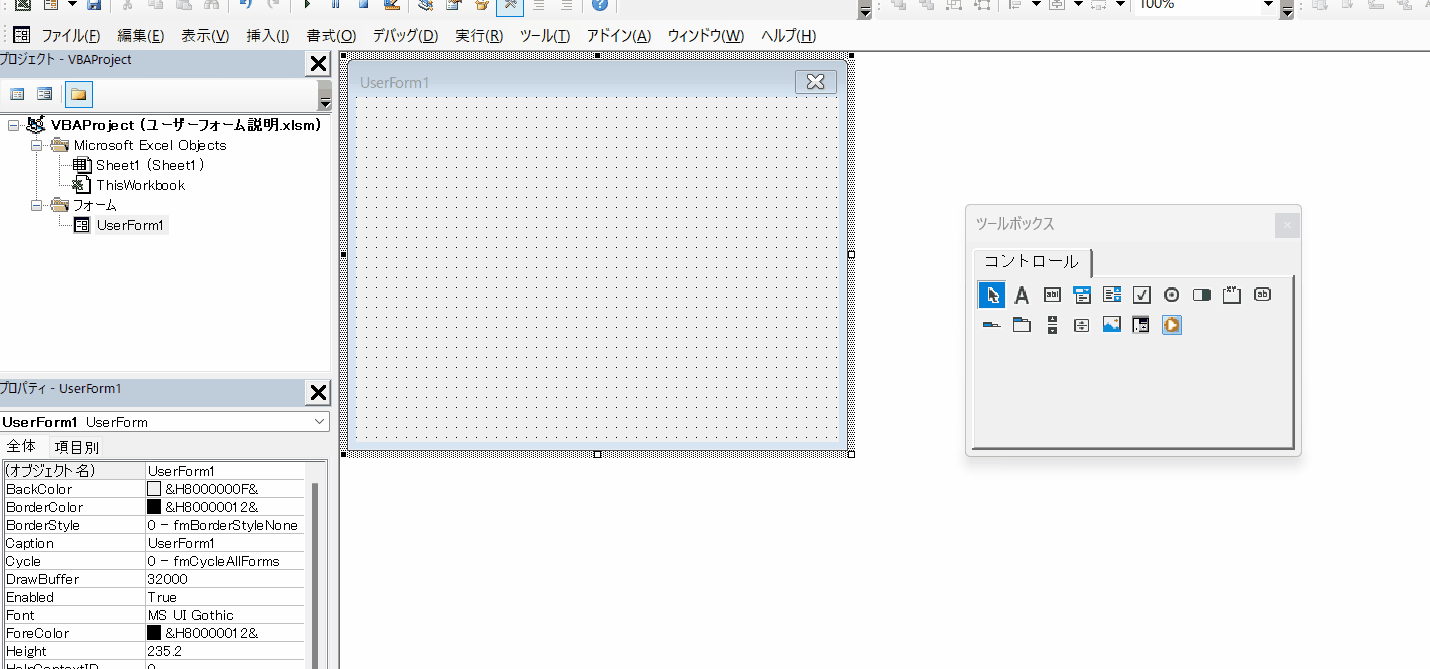Image resolution: width=1430 pixels, height=669 pixels.
Task: Open the zoom percentage dropdown arrow
Action: (x=1268, y=5)
